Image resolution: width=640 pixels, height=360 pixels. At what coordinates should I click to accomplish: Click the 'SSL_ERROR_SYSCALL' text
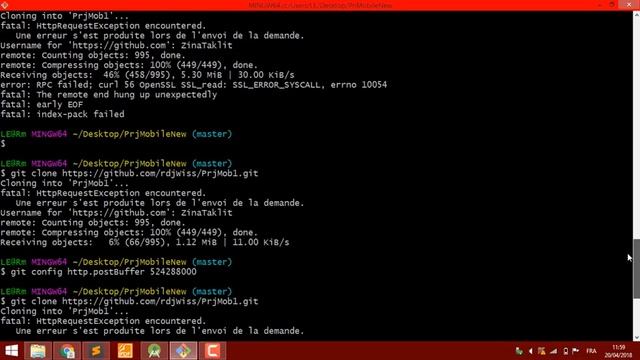pyautogui.click(x=276, y=85)
